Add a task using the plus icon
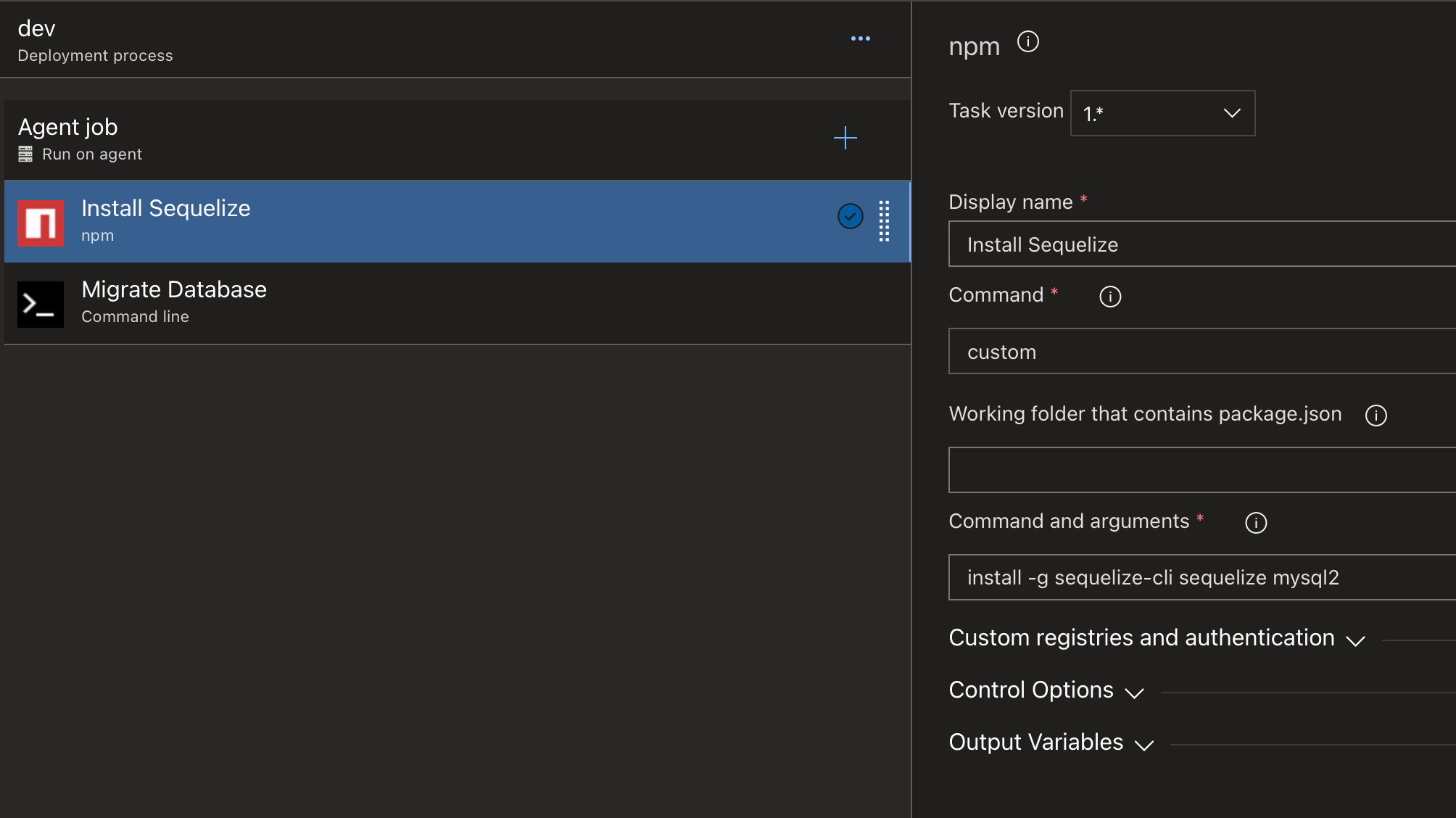The image size is (1456, 818). [845, 138]
